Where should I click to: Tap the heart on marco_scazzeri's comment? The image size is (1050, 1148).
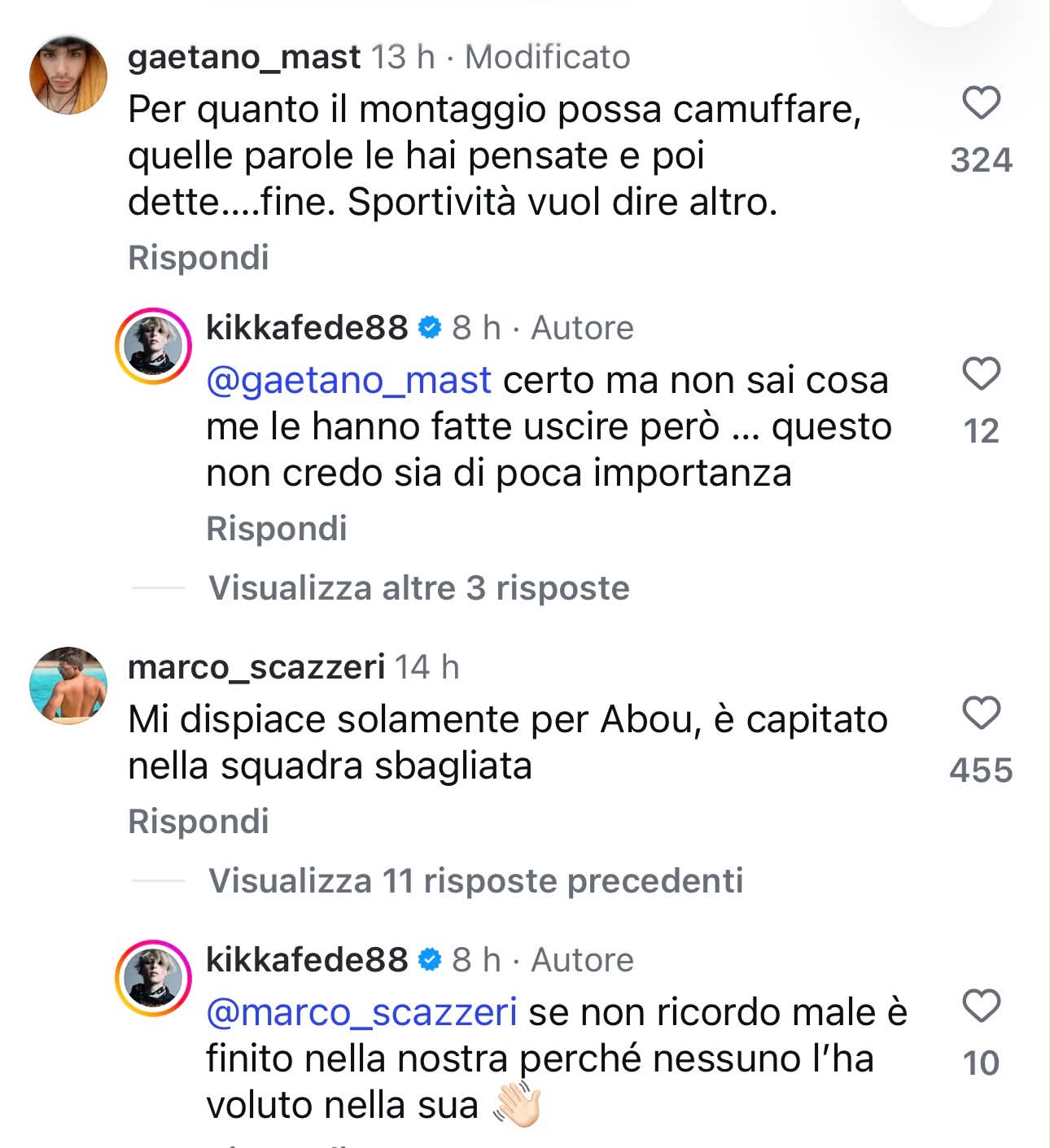tap(981, 714)
